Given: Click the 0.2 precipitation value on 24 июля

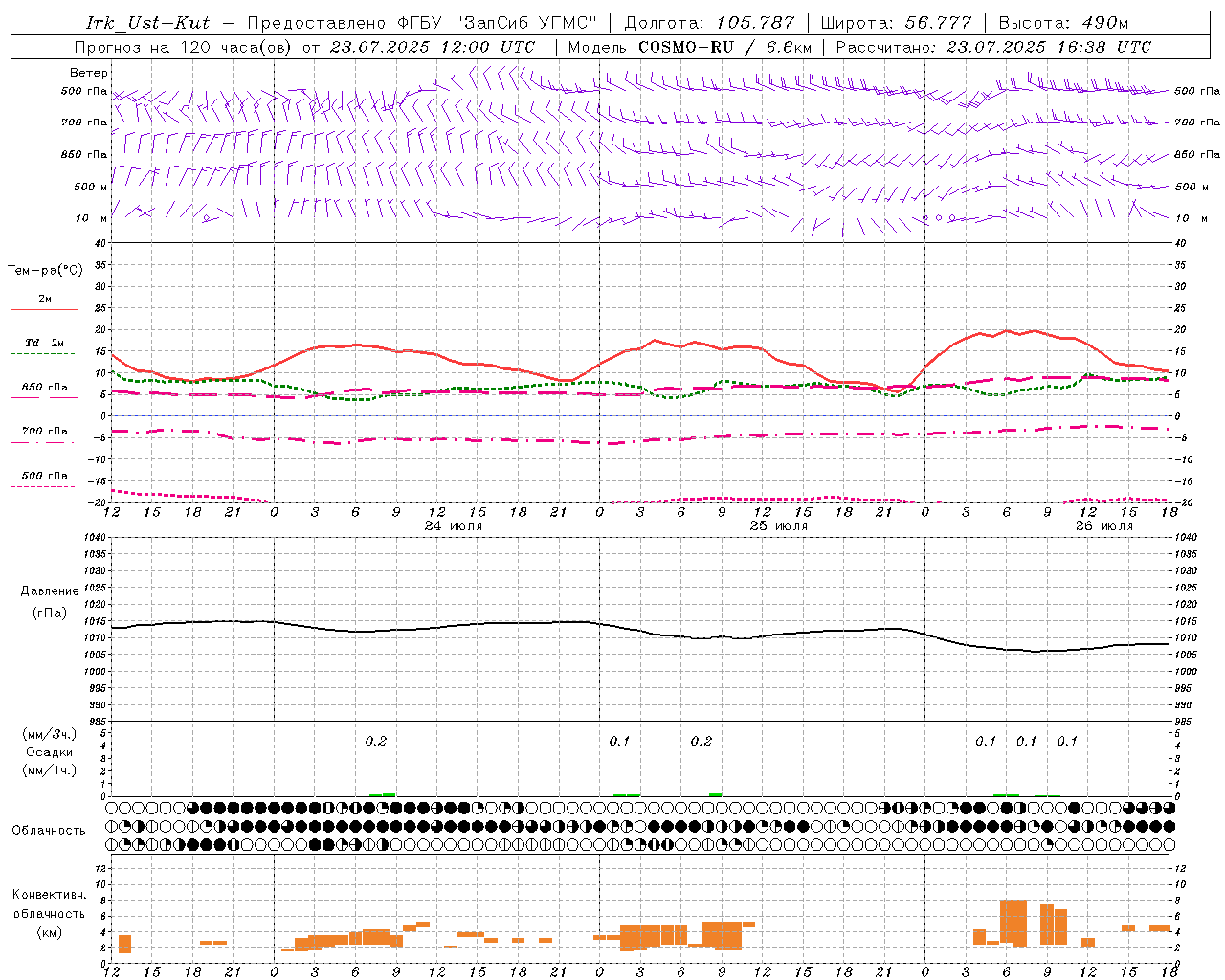Looking at the screenshot, I should tap(376, 741).
